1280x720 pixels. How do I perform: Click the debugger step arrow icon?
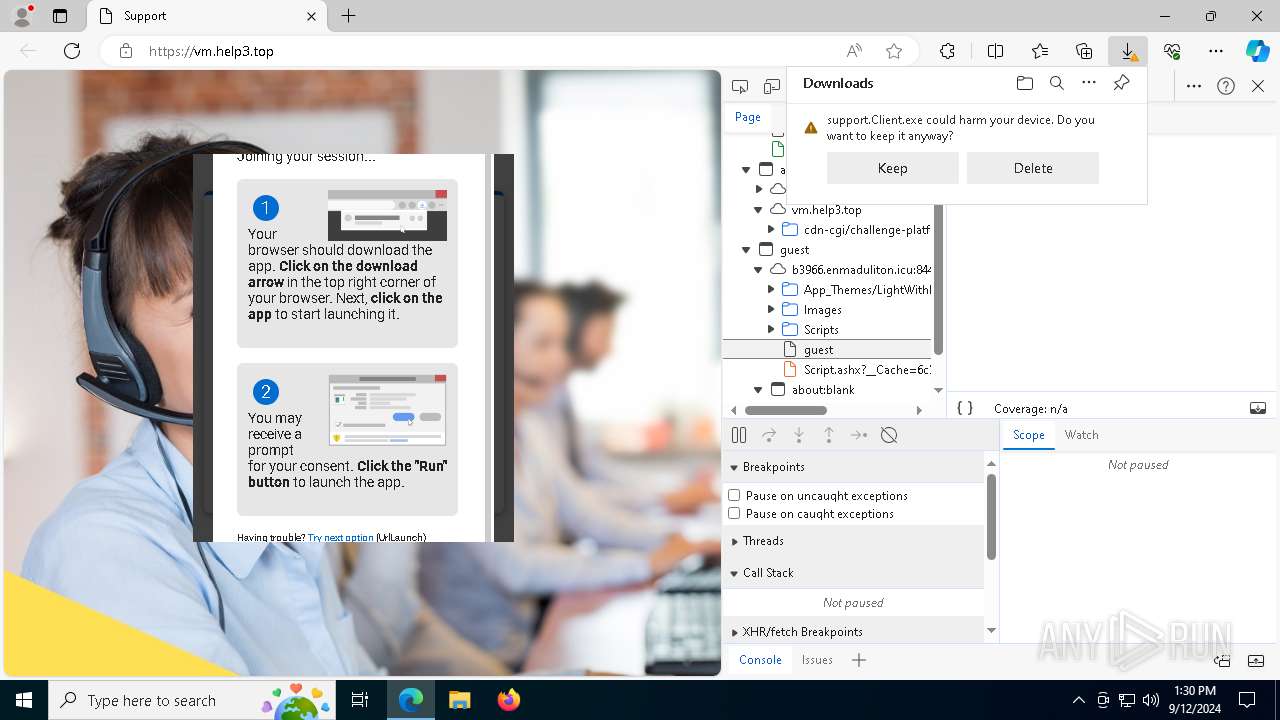[859, 435]
